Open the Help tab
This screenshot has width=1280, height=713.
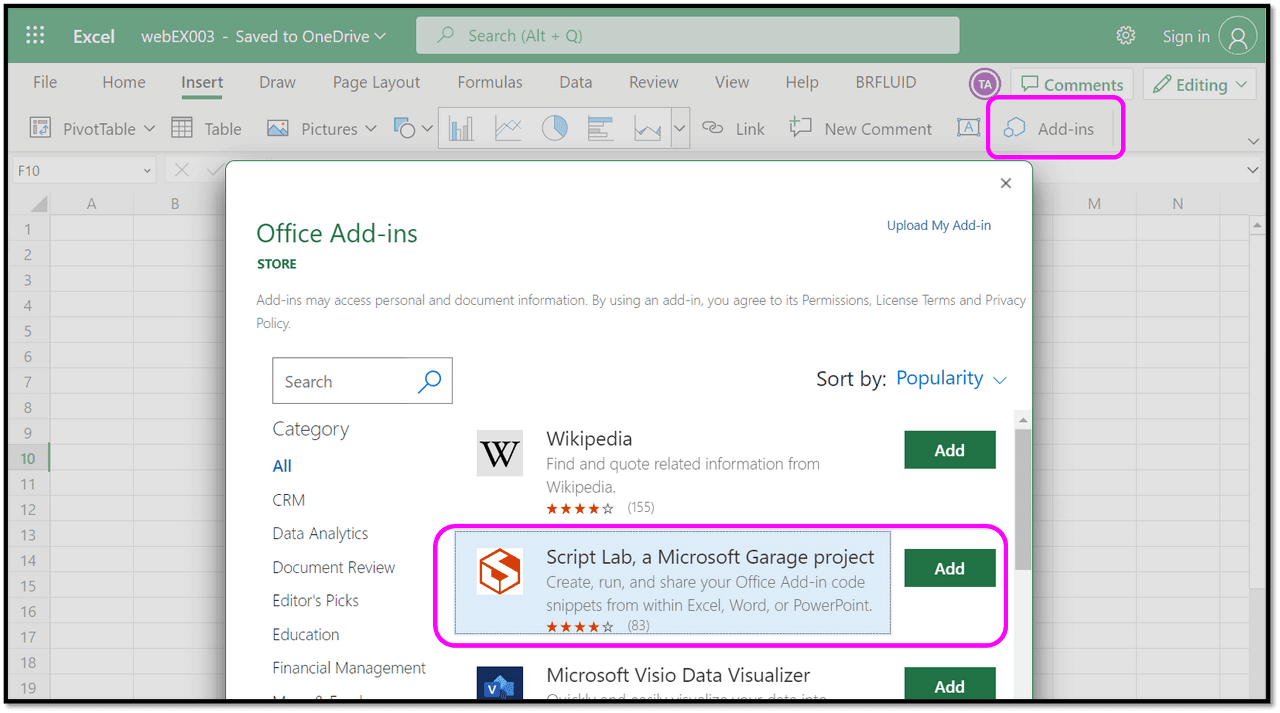[802, 82]
